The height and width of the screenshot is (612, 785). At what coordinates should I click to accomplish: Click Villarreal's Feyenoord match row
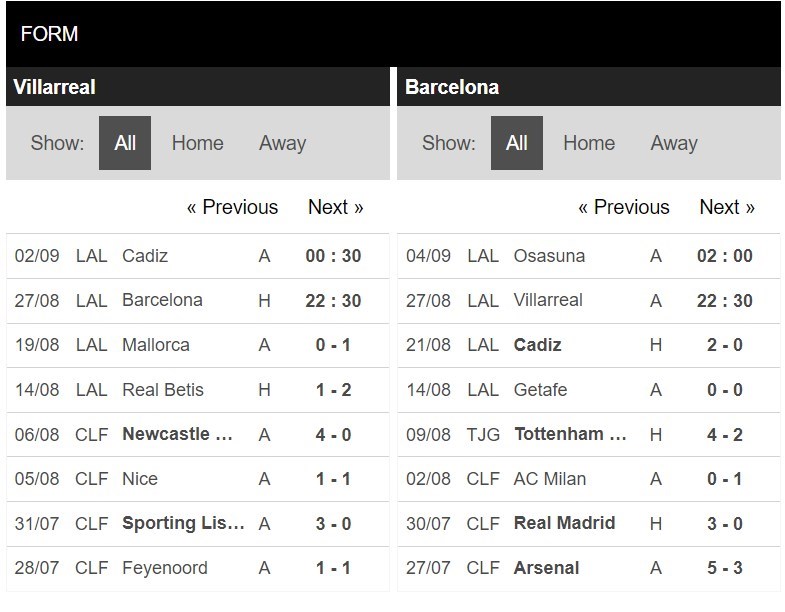pyautogui.click(x=165, y=568)
